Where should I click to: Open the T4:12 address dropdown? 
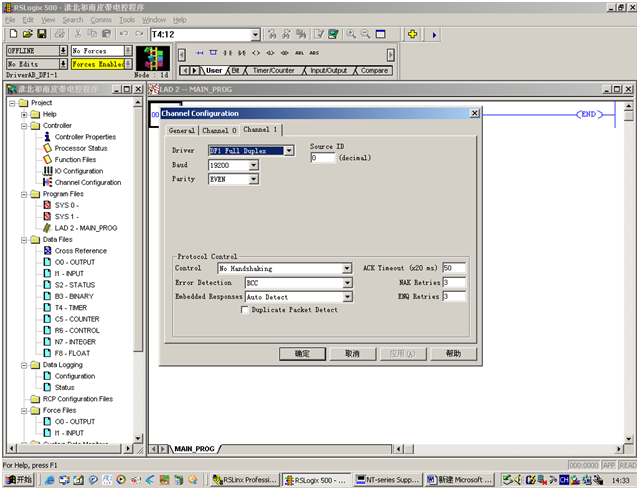pyautogui.click(x=255, y=35)
